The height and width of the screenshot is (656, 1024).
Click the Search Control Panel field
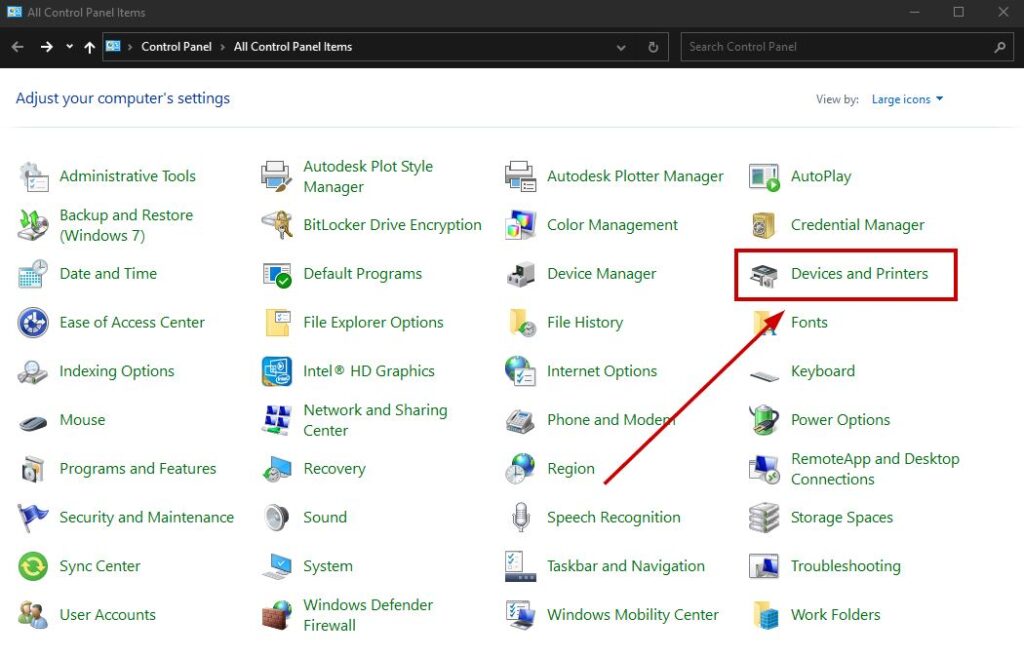(x=835, y=47)
